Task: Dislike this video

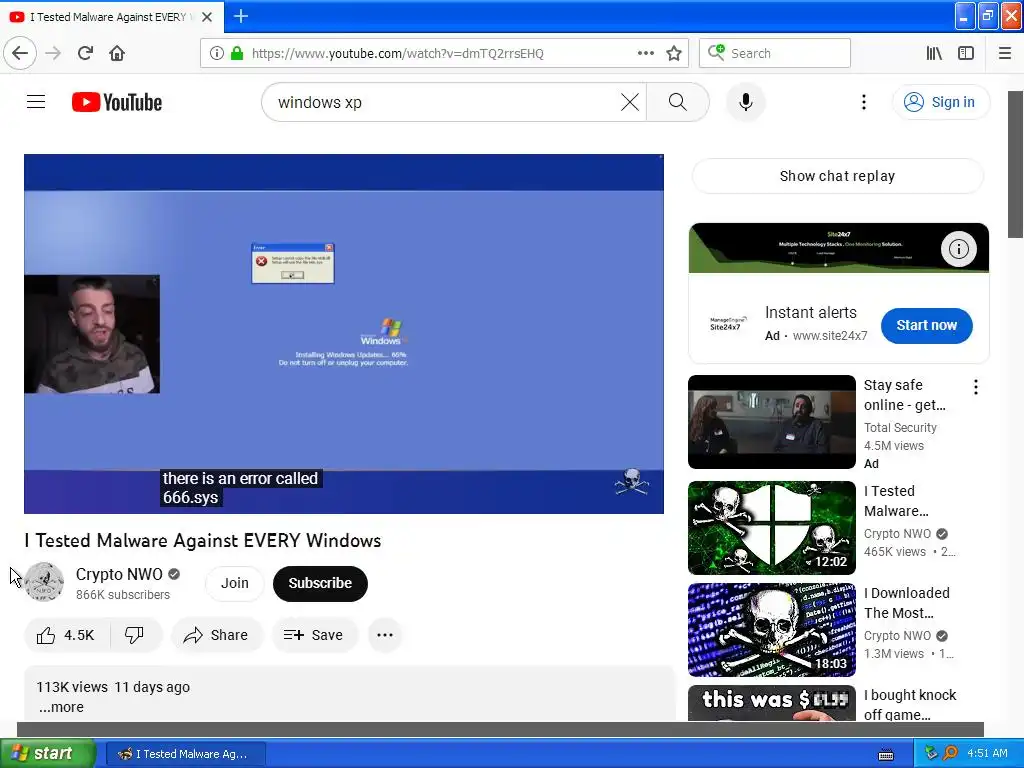Action: [x=135, y=635]
